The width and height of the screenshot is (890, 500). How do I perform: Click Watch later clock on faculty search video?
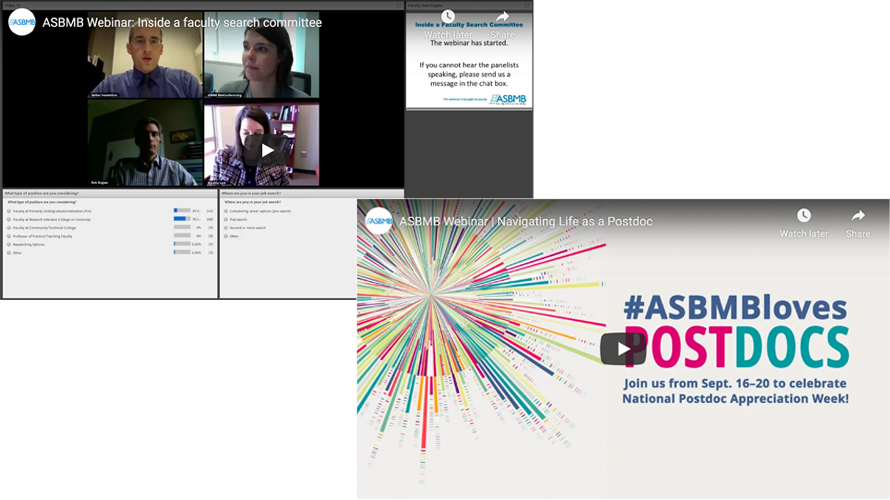[x=448, y=16]
